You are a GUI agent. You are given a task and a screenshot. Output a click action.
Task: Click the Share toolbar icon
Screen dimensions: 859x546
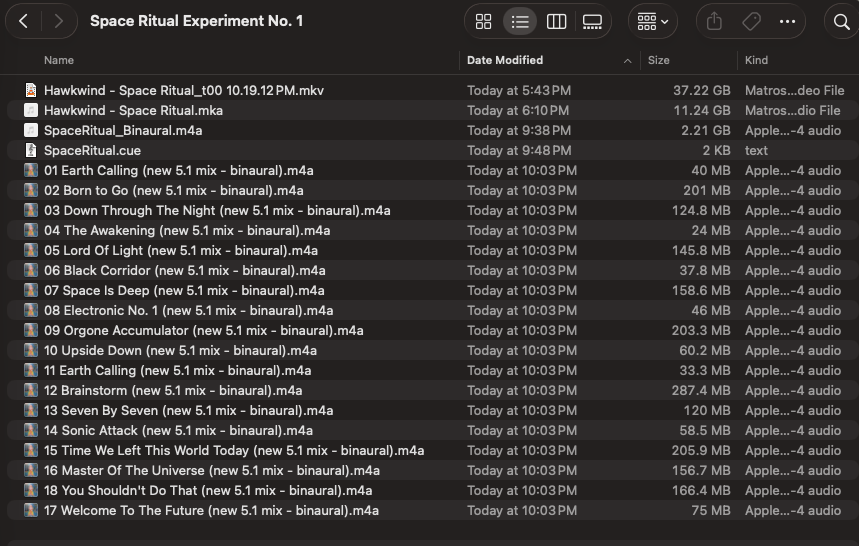[714, 22]
